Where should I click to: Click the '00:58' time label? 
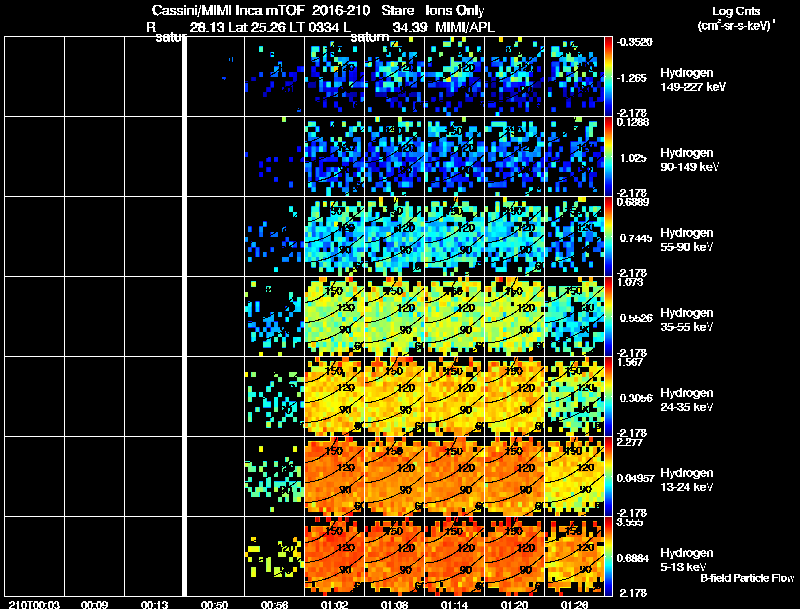274,604
